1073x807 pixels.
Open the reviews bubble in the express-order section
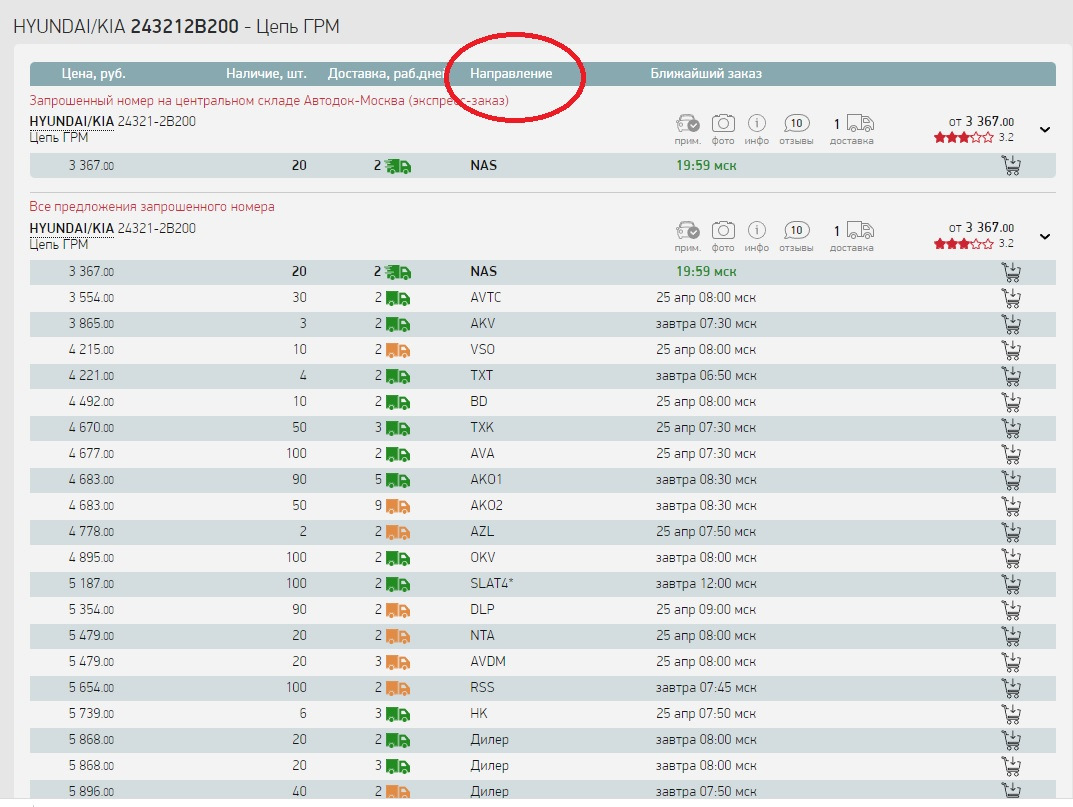pyautogui.click(x=796, y=124)
